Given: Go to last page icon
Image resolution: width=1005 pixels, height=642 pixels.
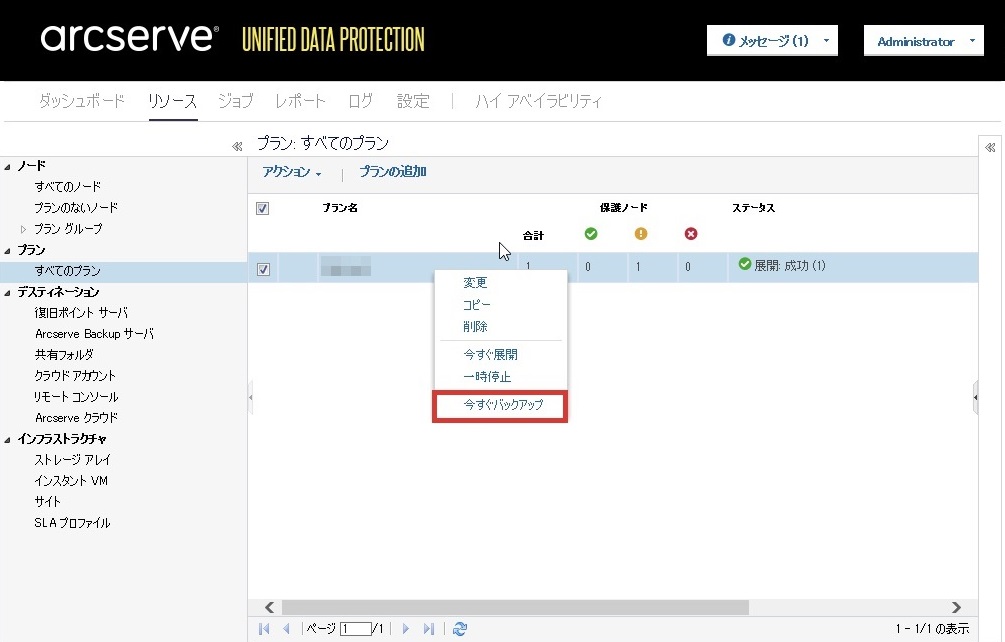Looking at the screenshot, I should coord(429,629).
